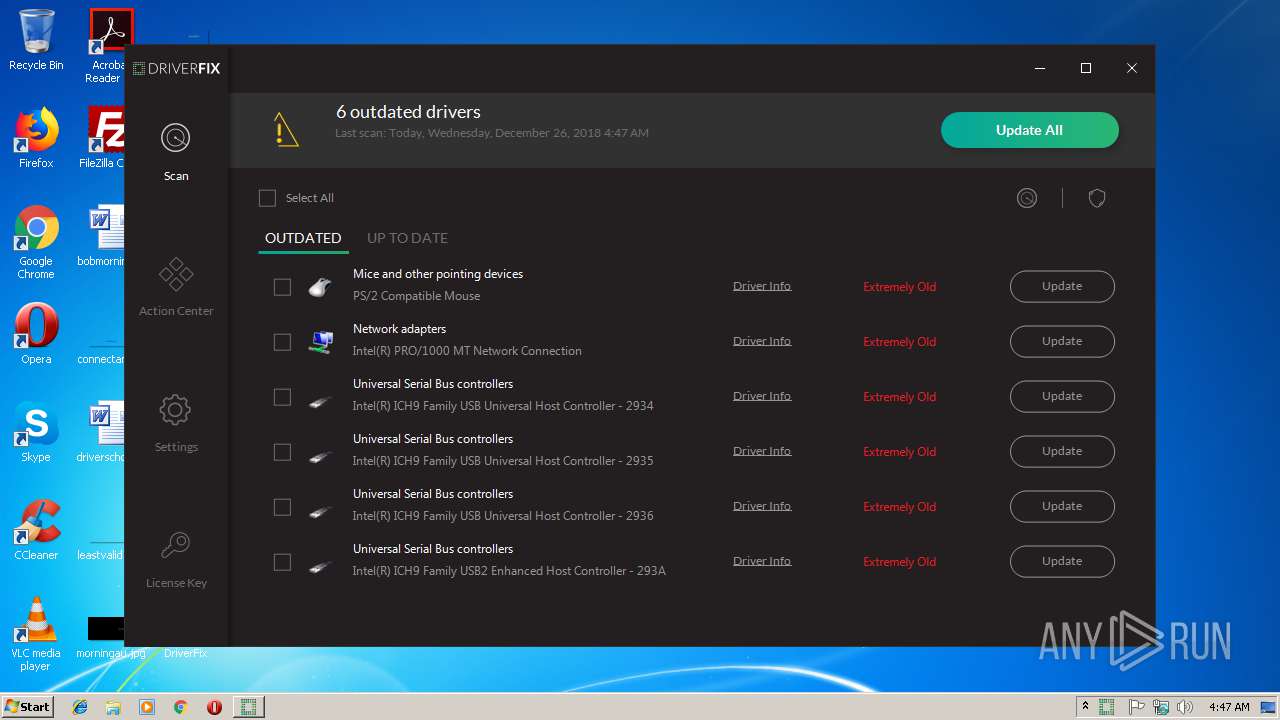Maximize the DriverFix window
This screenshot has height=720, width=1280.
pos(1086,68)
